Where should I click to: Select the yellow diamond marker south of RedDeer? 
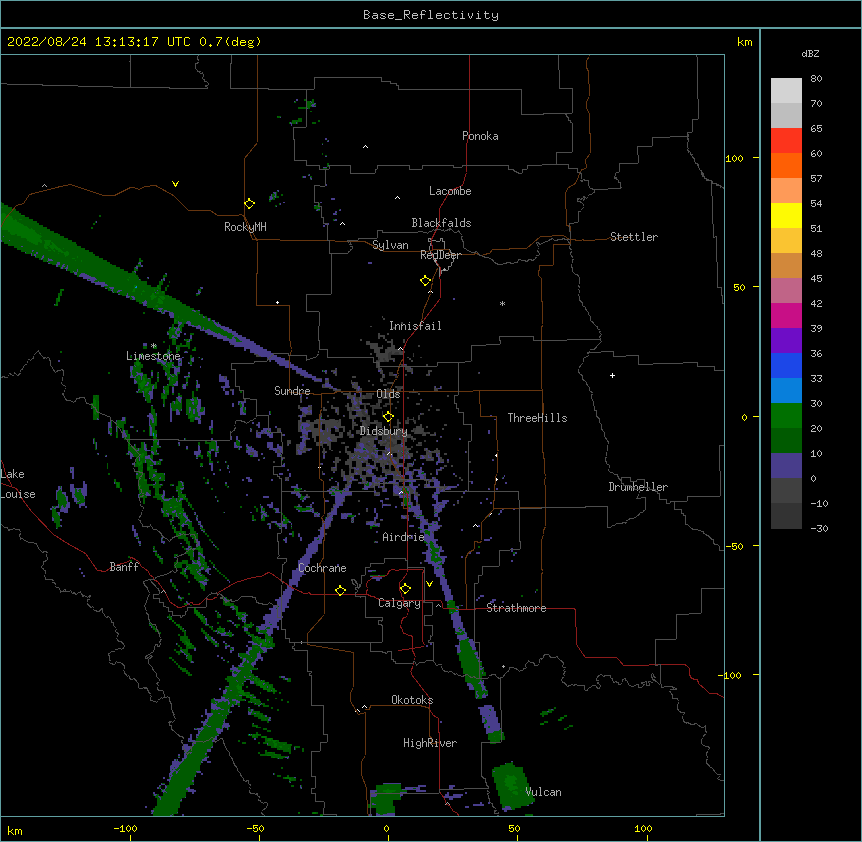point(425,281)
